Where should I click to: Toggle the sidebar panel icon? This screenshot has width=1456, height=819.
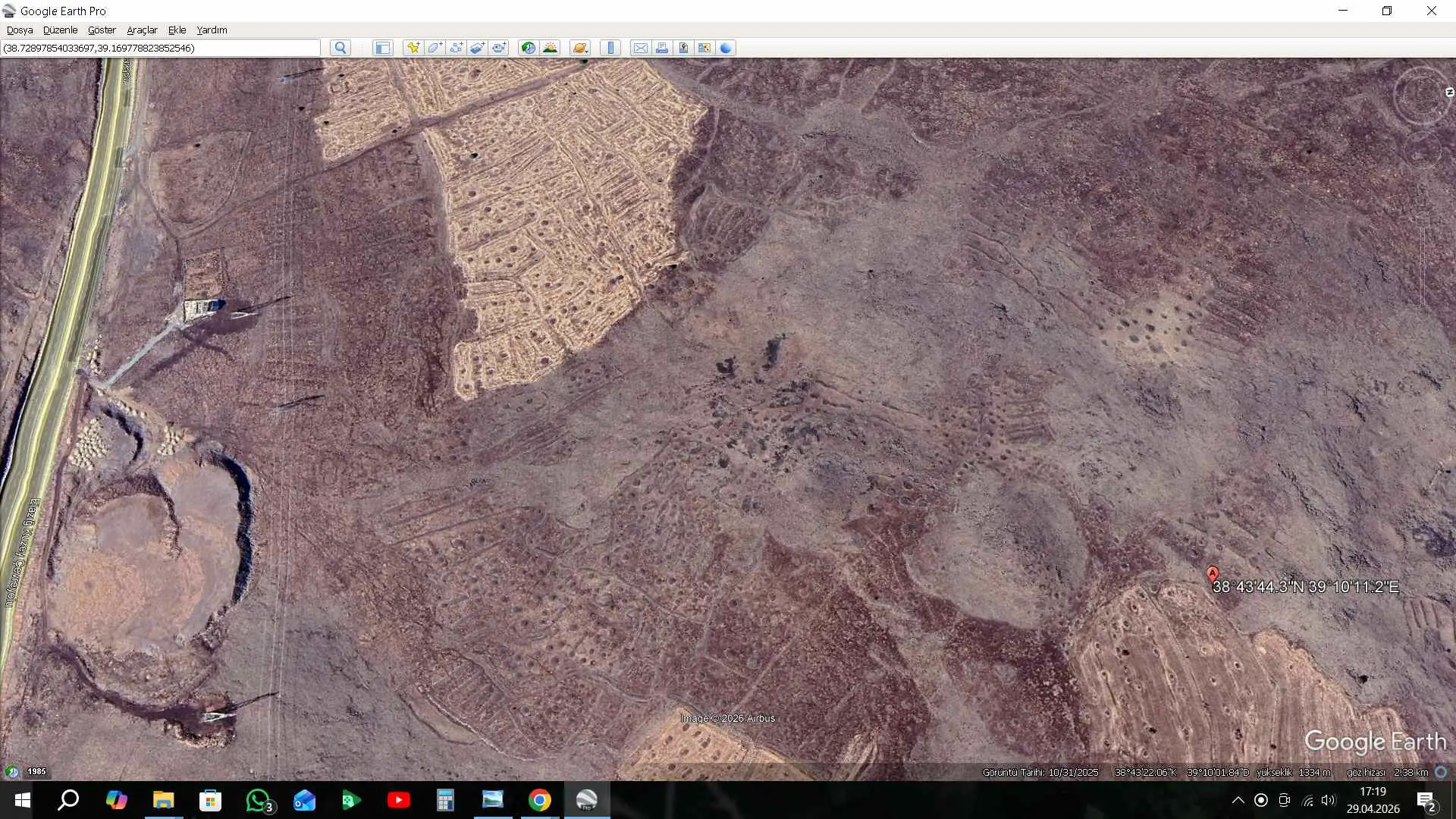pos(382,48)
